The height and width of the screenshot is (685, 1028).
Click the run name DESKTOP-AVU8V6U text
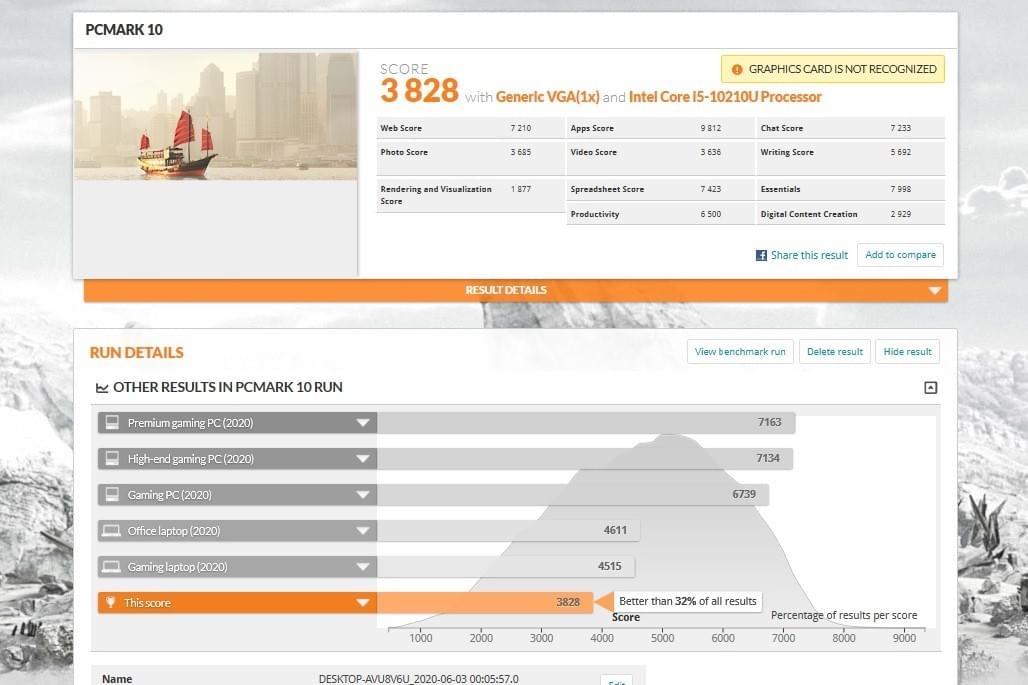(418, 679)
